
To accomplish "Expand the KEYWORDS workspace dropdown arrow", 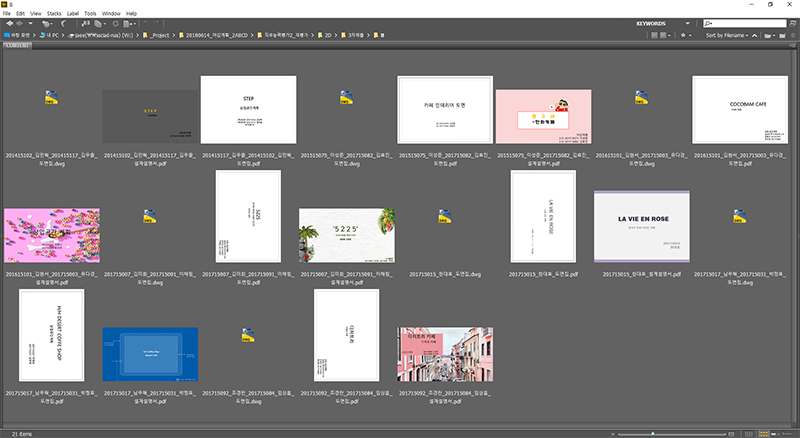I will tap(686, 23).
